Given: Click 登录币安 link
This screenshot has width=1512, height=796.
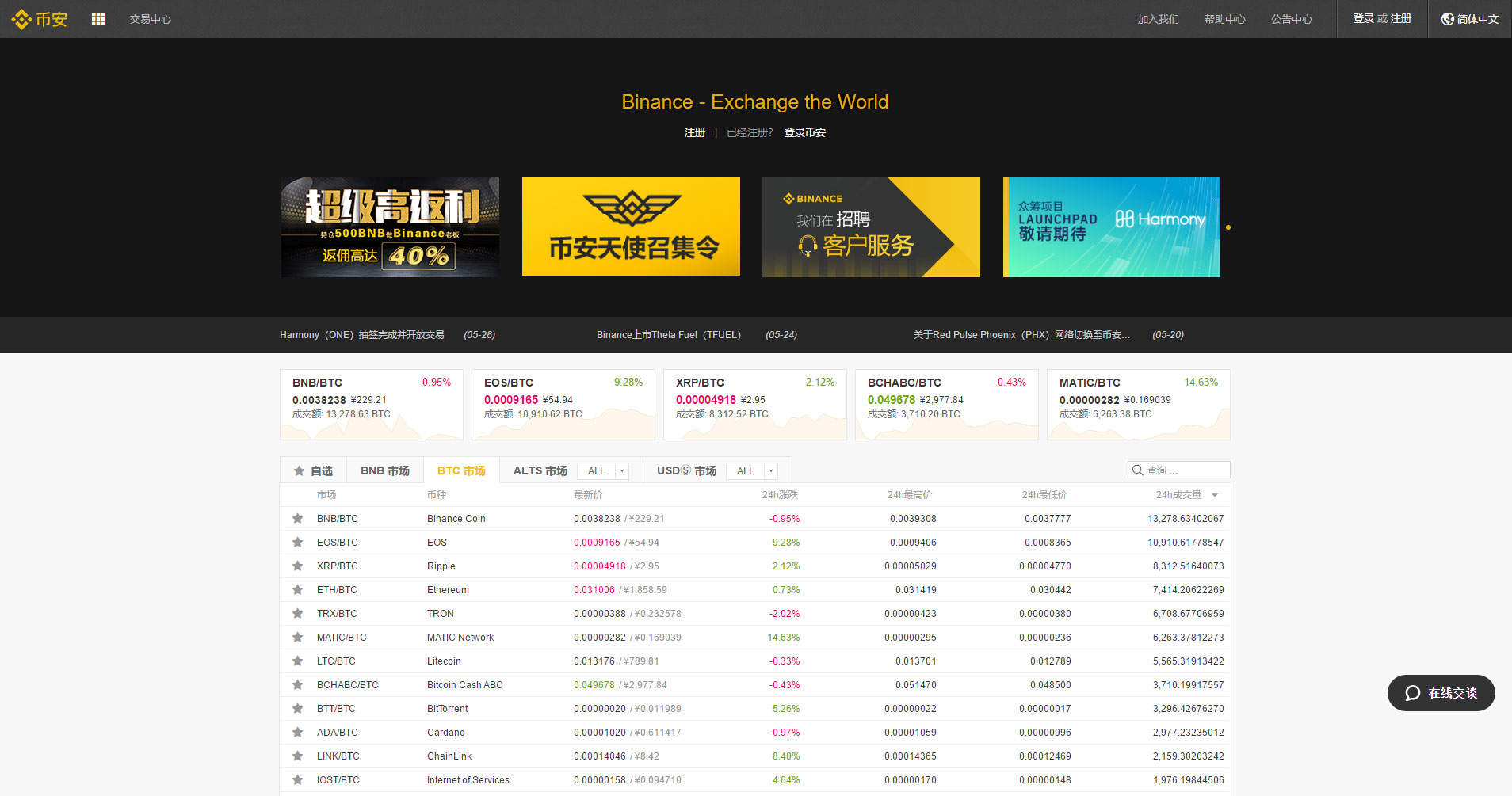Looking at the screenshot, I should pos(805,132).
